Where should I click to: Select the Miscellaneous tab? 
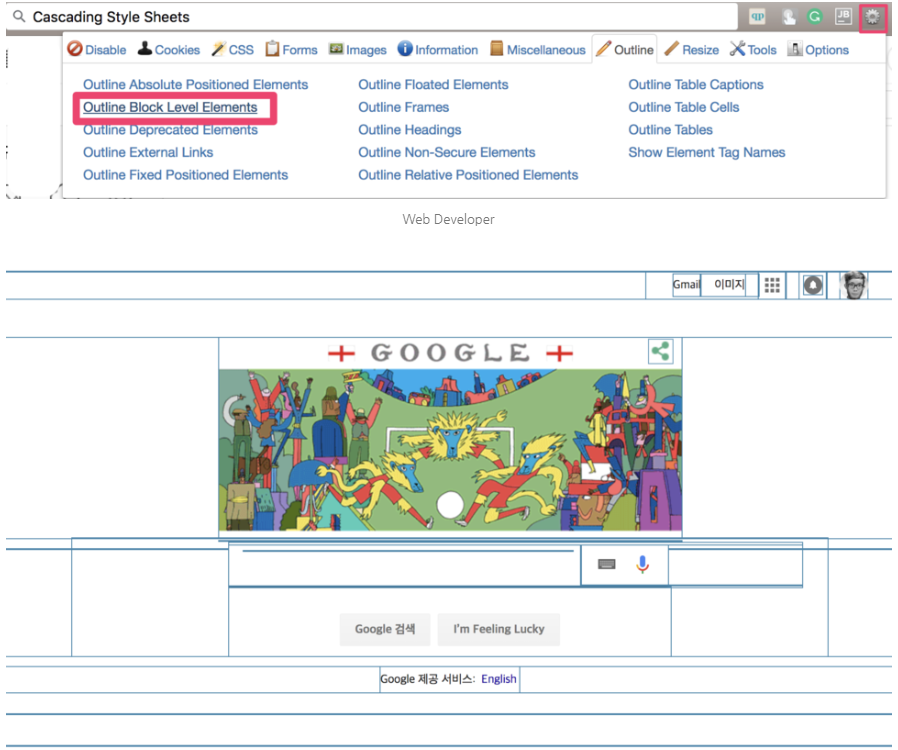(x=538, y=50)
